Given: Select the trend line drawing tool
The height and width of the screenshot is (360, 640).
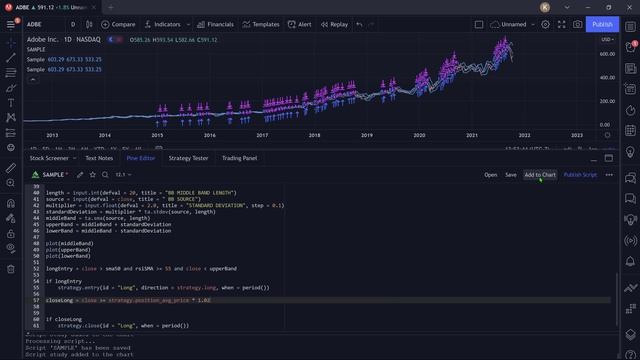Looking at the screenshot, I should pyautogui.click(x=11, y=58).
